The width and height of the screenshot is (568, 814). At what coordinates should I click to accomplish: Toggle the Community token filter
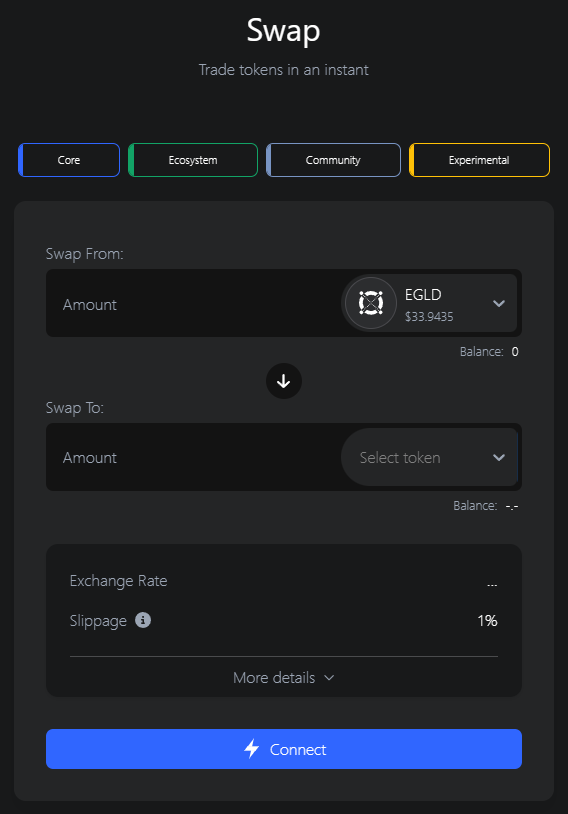point(333,160)
